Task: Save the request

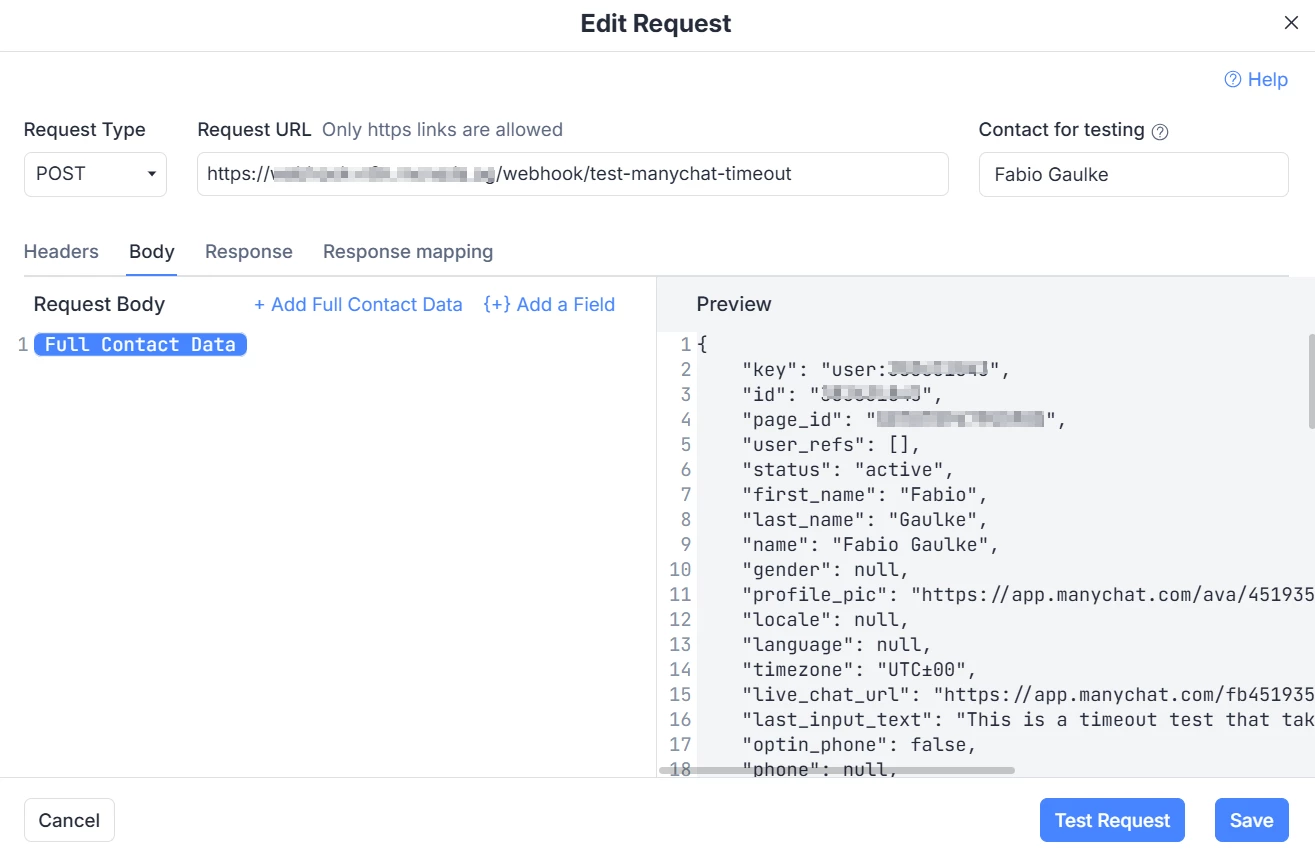Action: click(x=1251, y=820)
